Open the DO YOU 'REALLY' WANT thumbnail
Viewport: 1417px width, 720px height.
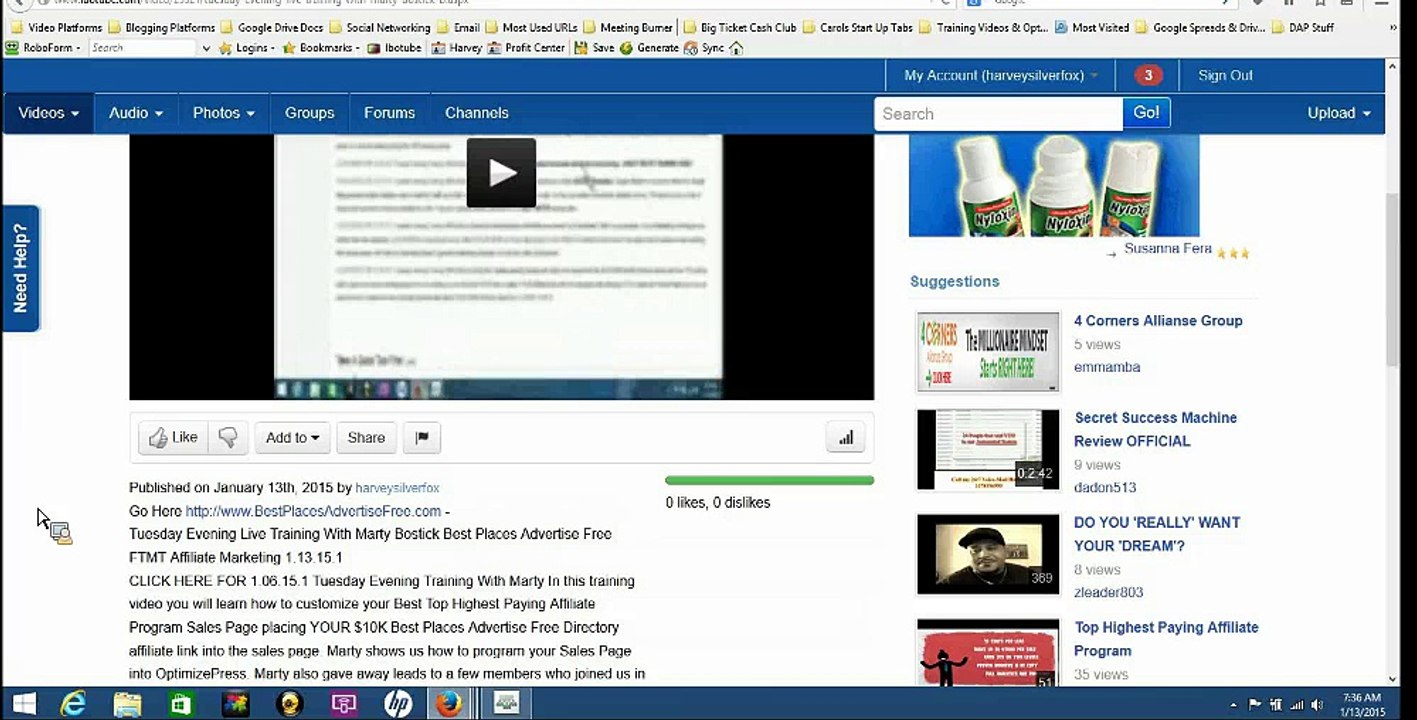tap(988, 554)
